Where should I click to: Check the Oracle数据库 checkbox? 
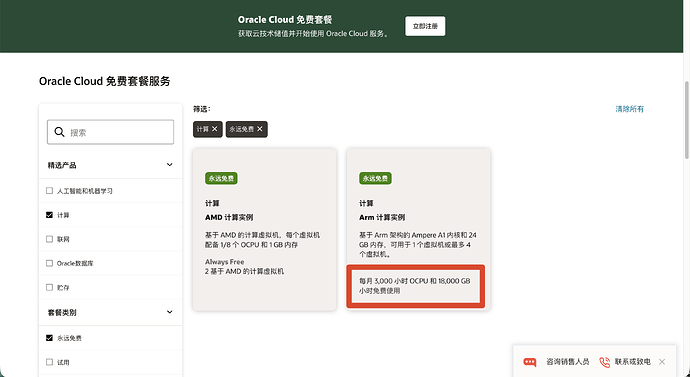(49, 264)
